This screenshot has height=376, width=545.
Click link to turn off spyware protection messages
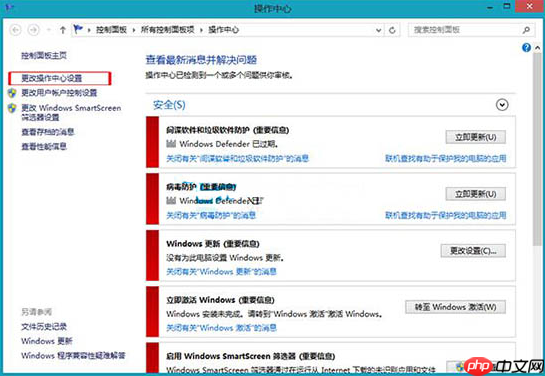point(237,159)
